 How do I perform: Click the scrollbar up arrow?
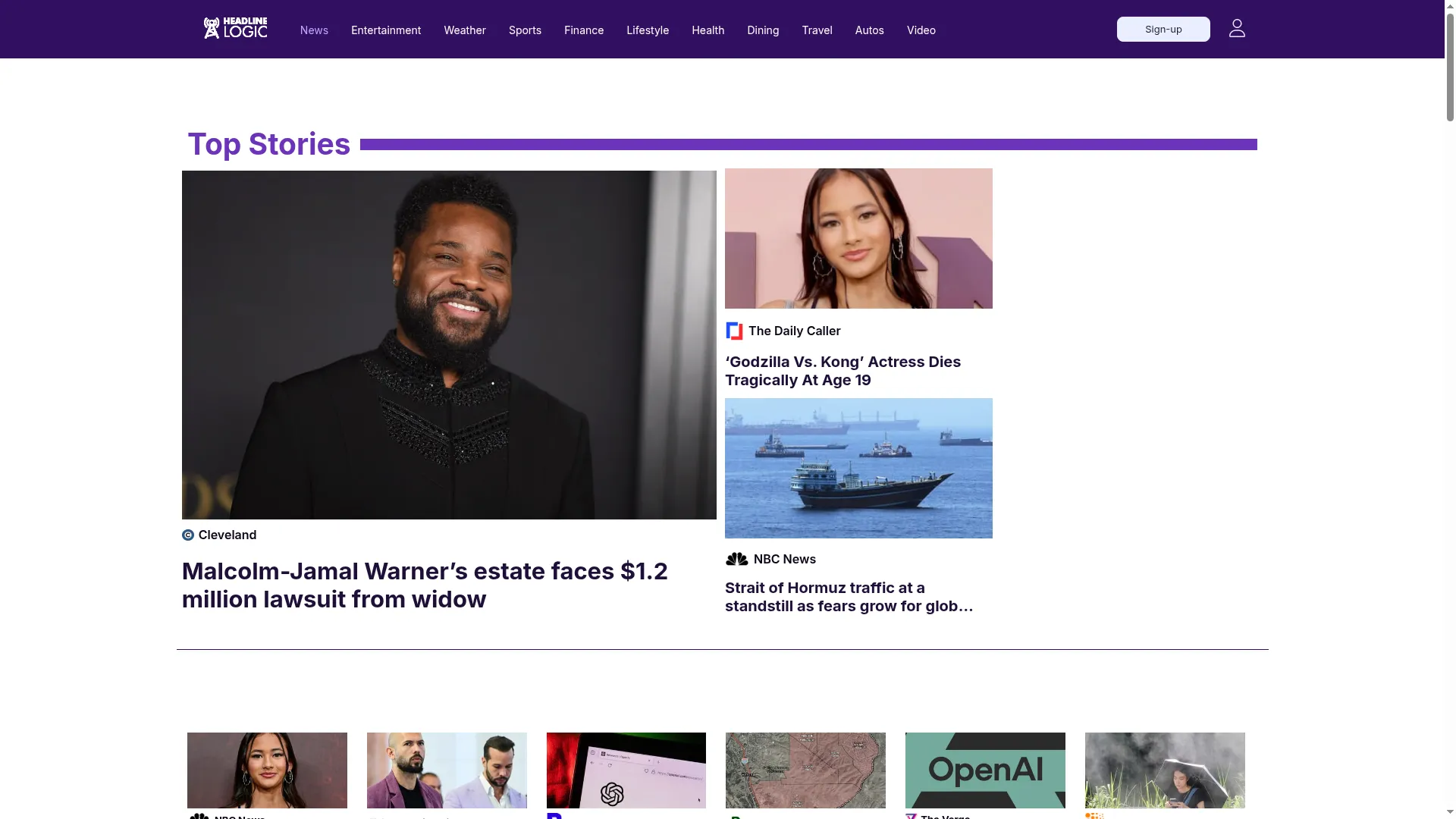pos(1450,6)
